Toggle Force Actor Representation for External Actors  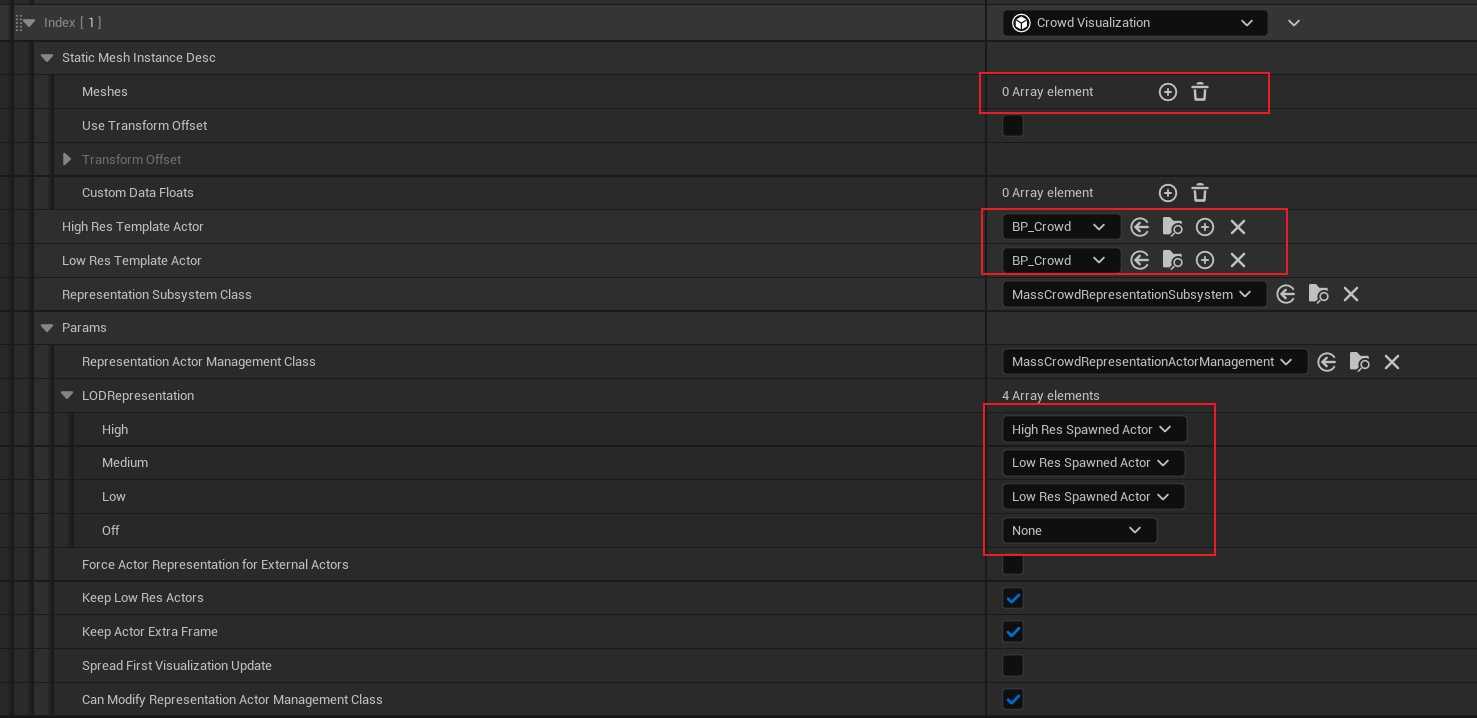(x=1013, y=565)
